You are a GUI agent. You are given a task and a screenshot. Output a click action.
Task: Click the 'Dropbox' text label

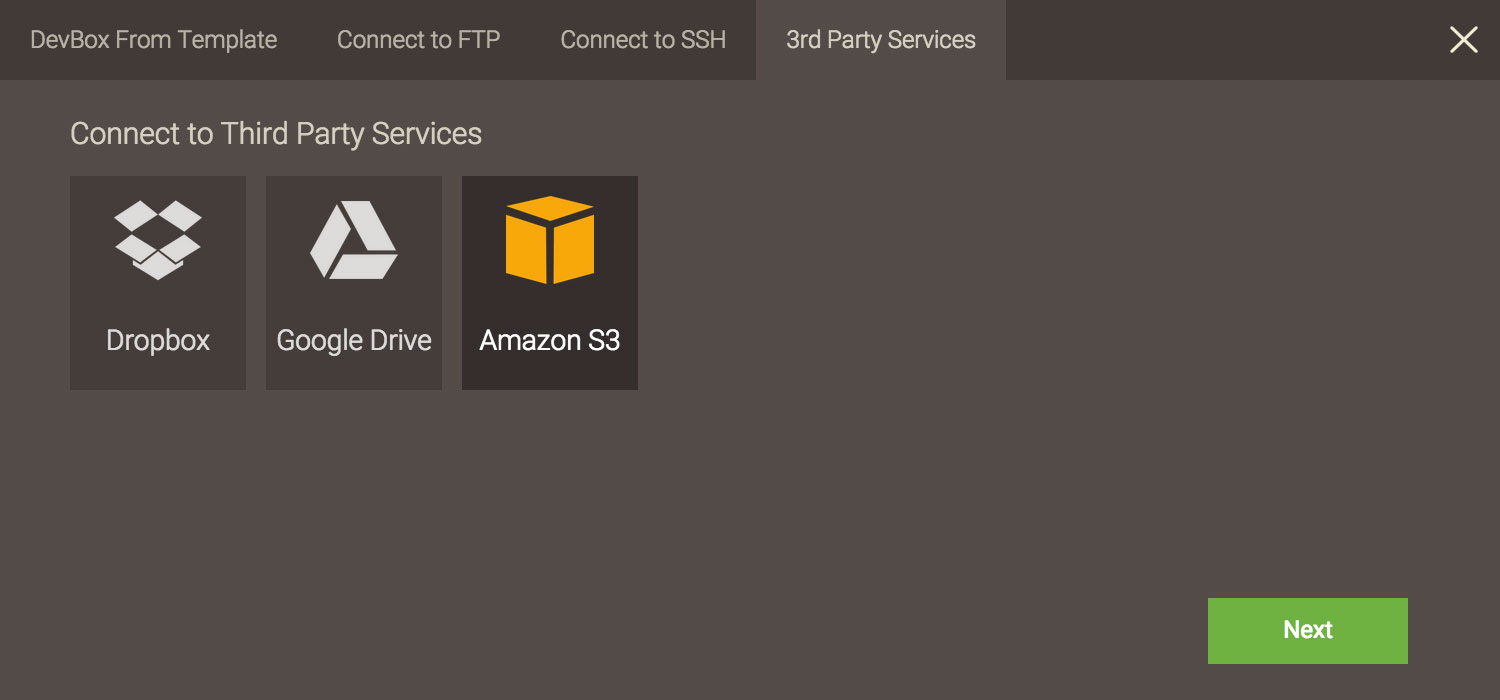(x=158, y=340)
